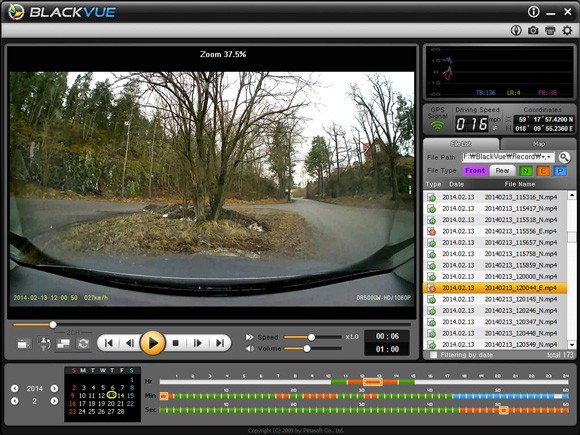Image resolution: width=580 pixels, height=435 pixels.
Task: Print using the printer icon
Action: pyautogui.click(x=550, y=30)
